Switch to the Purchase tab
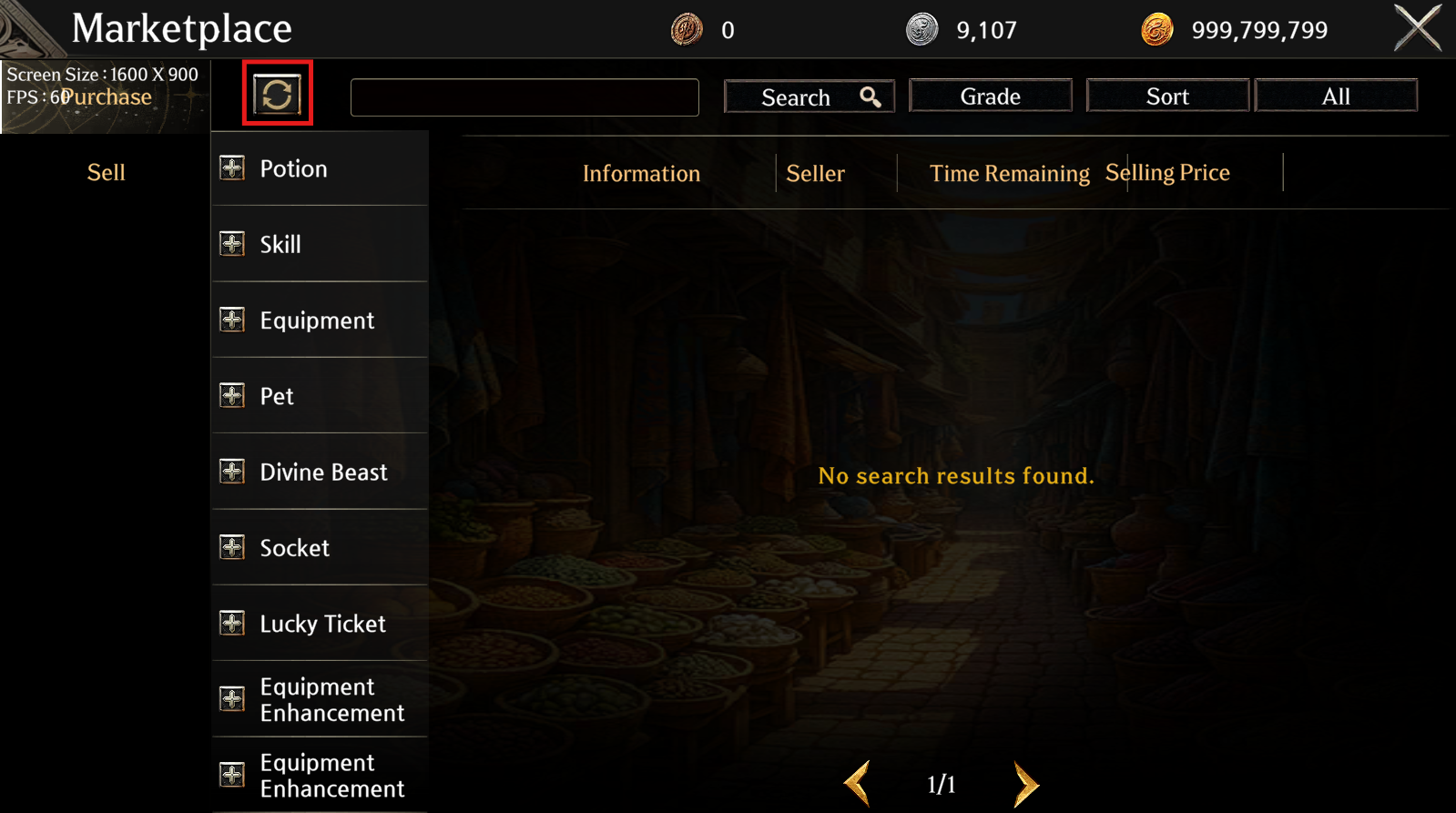Viewport: 1456px width, 813px height. [x=107, y=97]
